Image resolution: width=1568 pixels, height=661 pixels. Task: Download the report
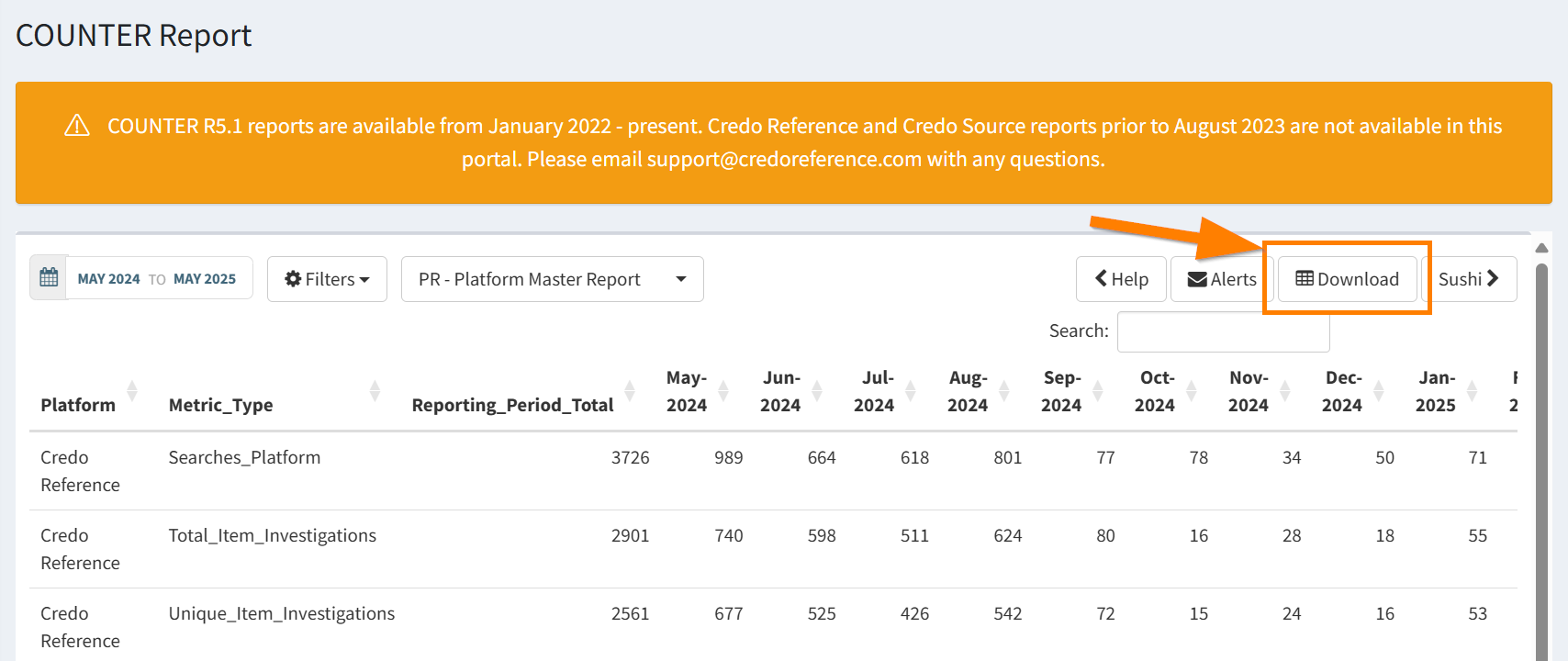[1348, 279]
